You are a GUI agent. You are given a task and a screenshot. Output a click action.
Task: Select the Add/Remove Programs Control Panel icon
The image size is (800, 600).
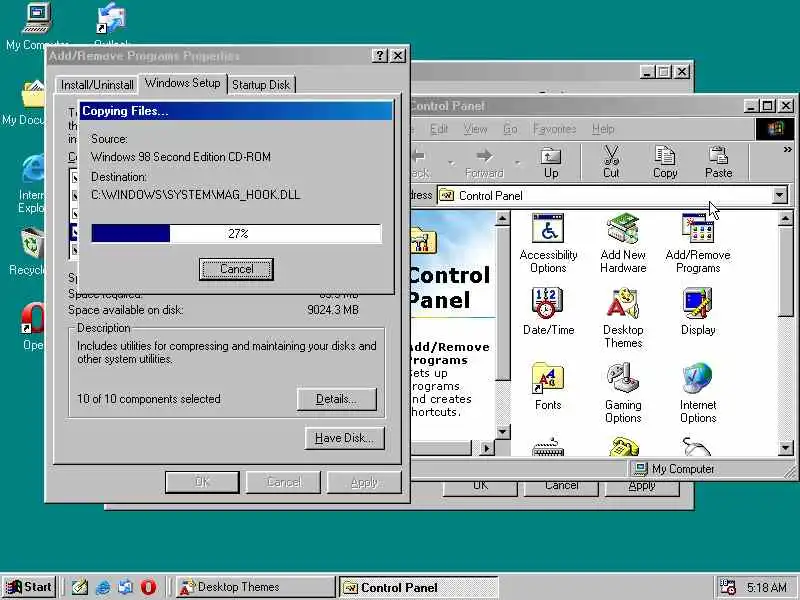[x=697, y=243]
